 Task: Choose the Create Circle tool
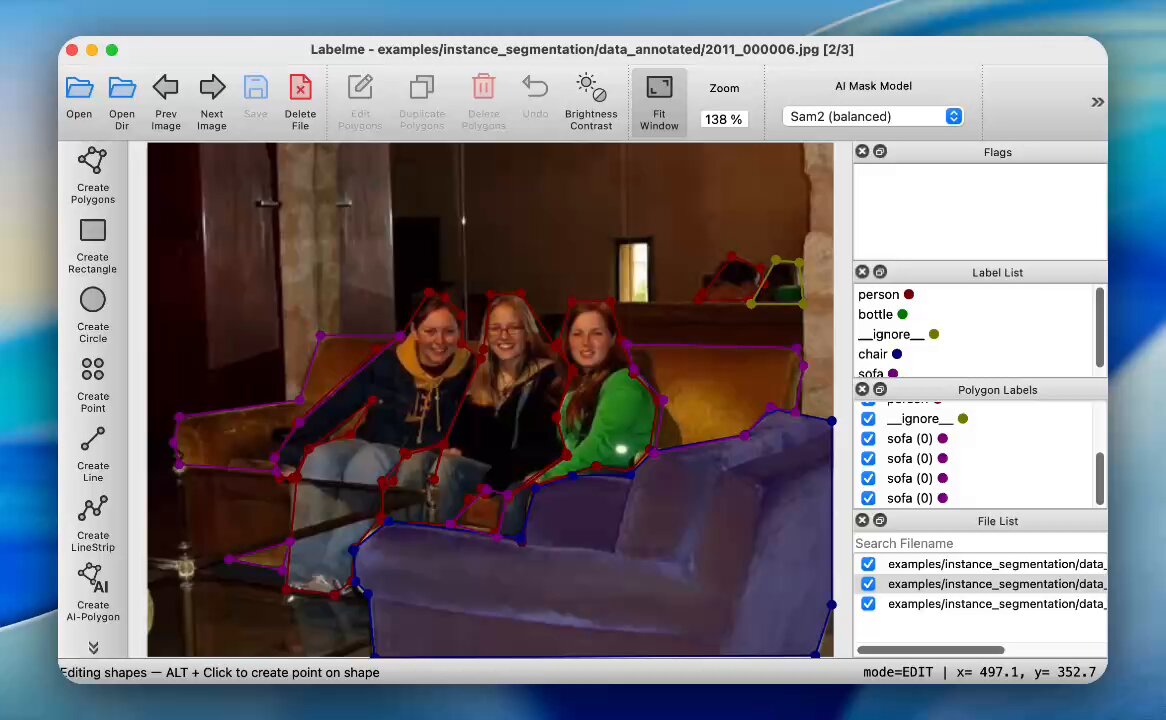(93, 315)
